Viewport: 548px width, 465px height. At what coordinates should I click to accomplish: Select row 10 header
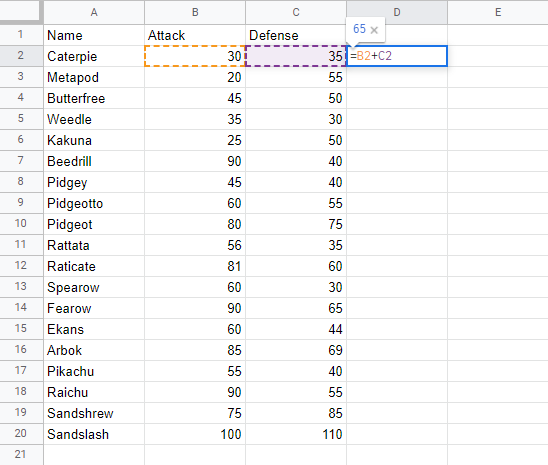(x=21, y=224)
